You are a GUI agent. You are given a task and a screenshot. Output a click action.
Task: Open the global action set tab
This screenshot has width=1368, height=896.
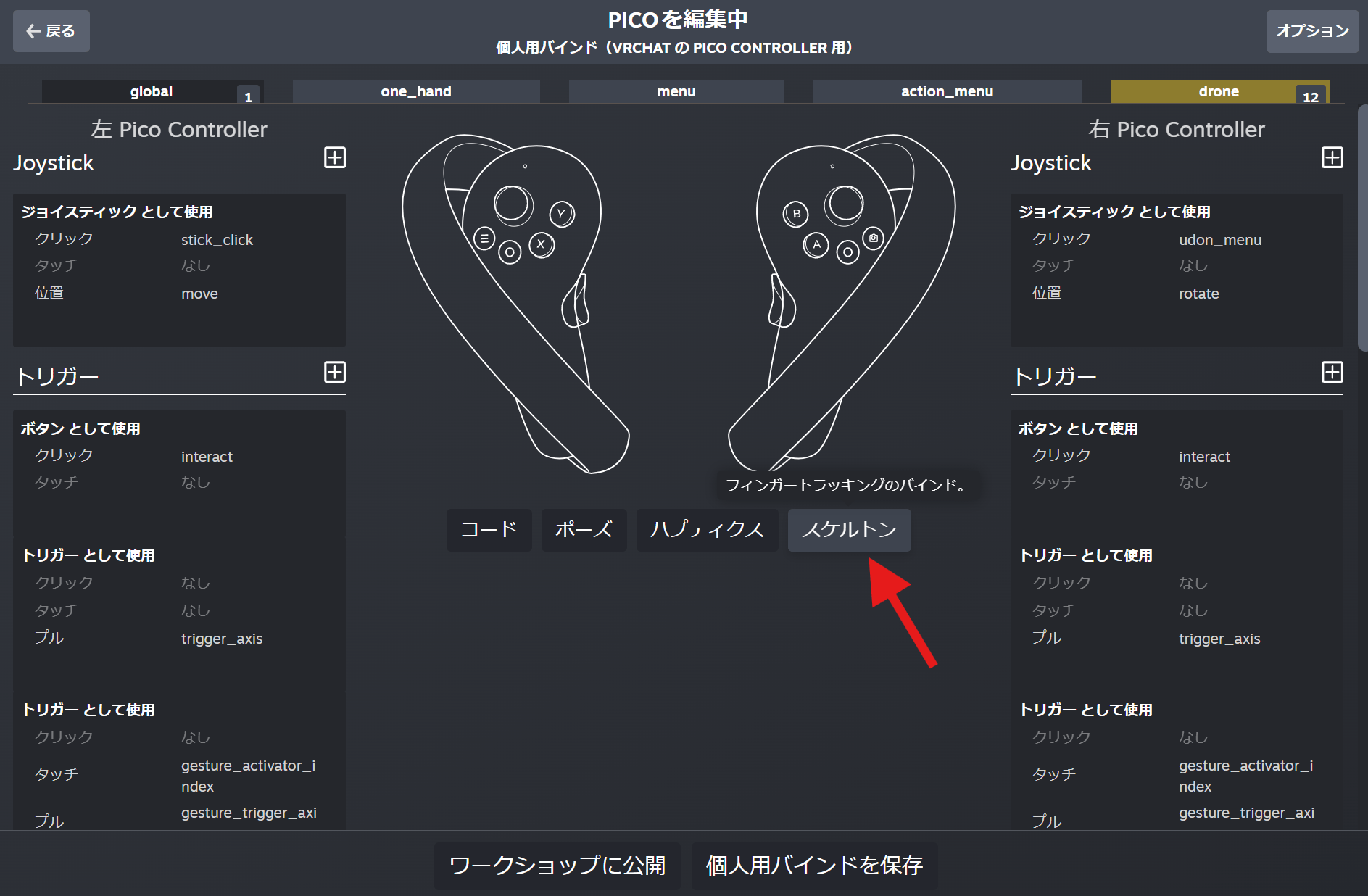pos(152,91)
